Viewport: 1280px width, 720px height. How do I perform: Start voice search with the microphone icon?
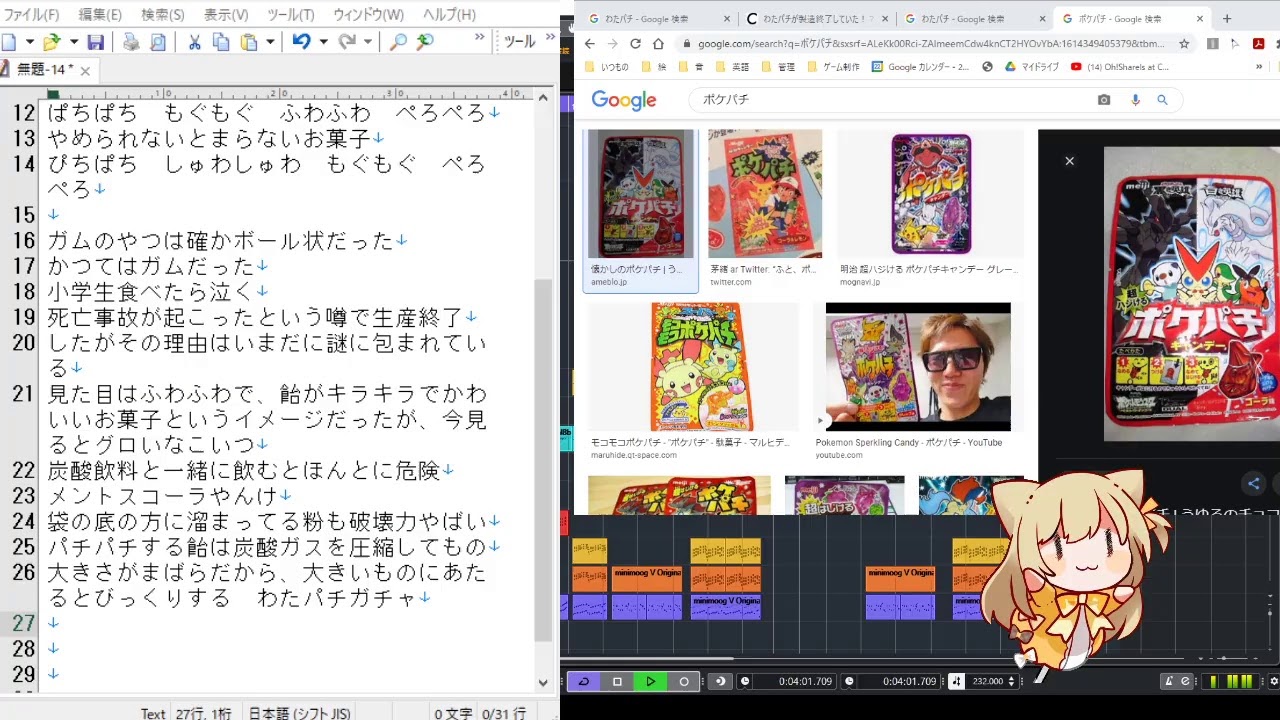coord(1135,100)
